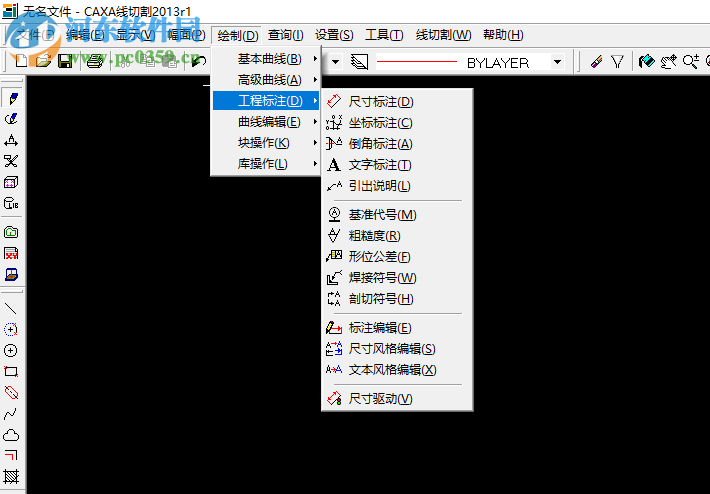
Task: Select the Rectangle drawing tool
Action: click(x=11, y=372)
